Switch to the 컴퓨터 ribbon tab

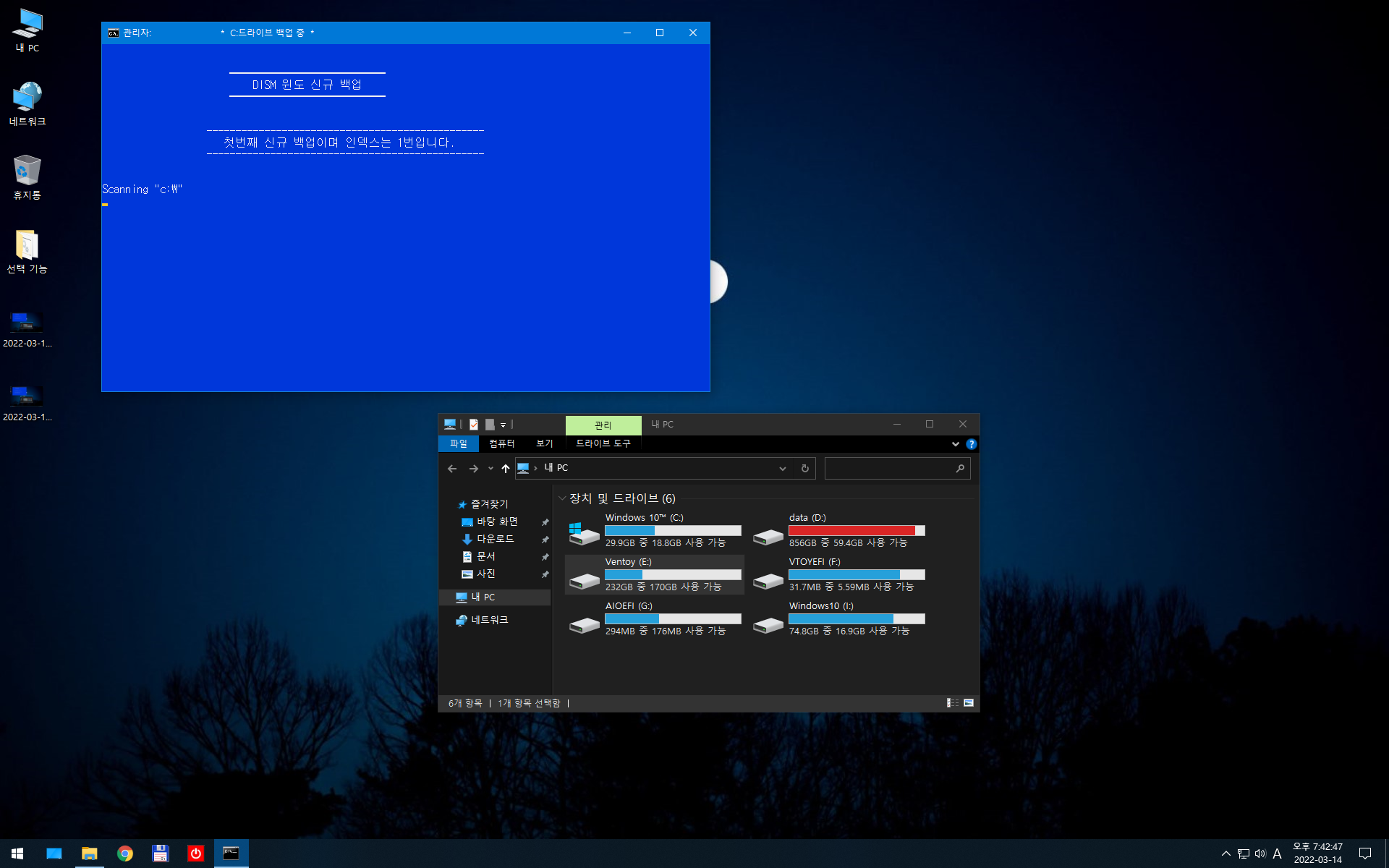pos(501,443)
